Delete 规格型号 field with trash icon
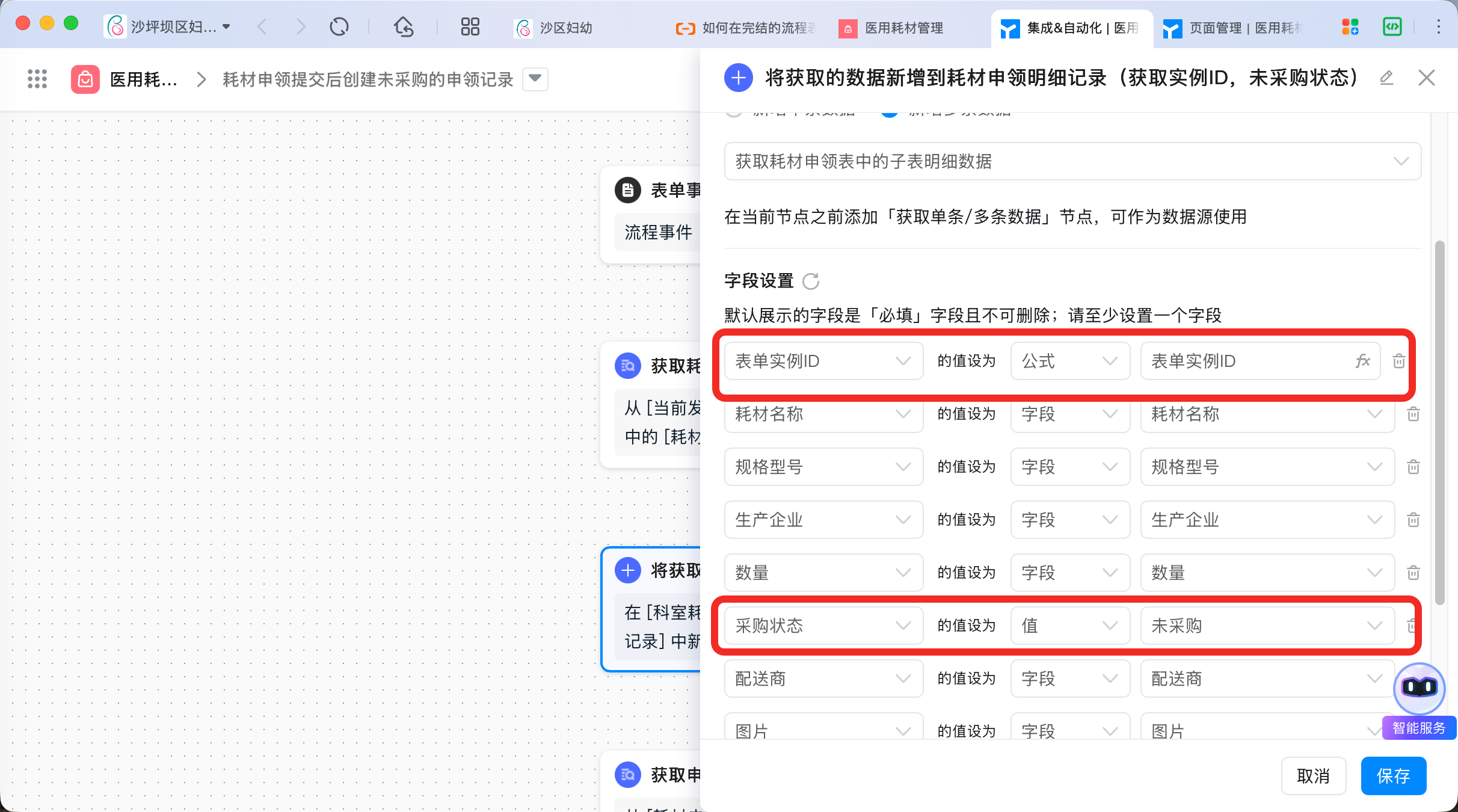Image resolution: width=1458 pixels, height=812 pixels. click(x=1413, y=467)
